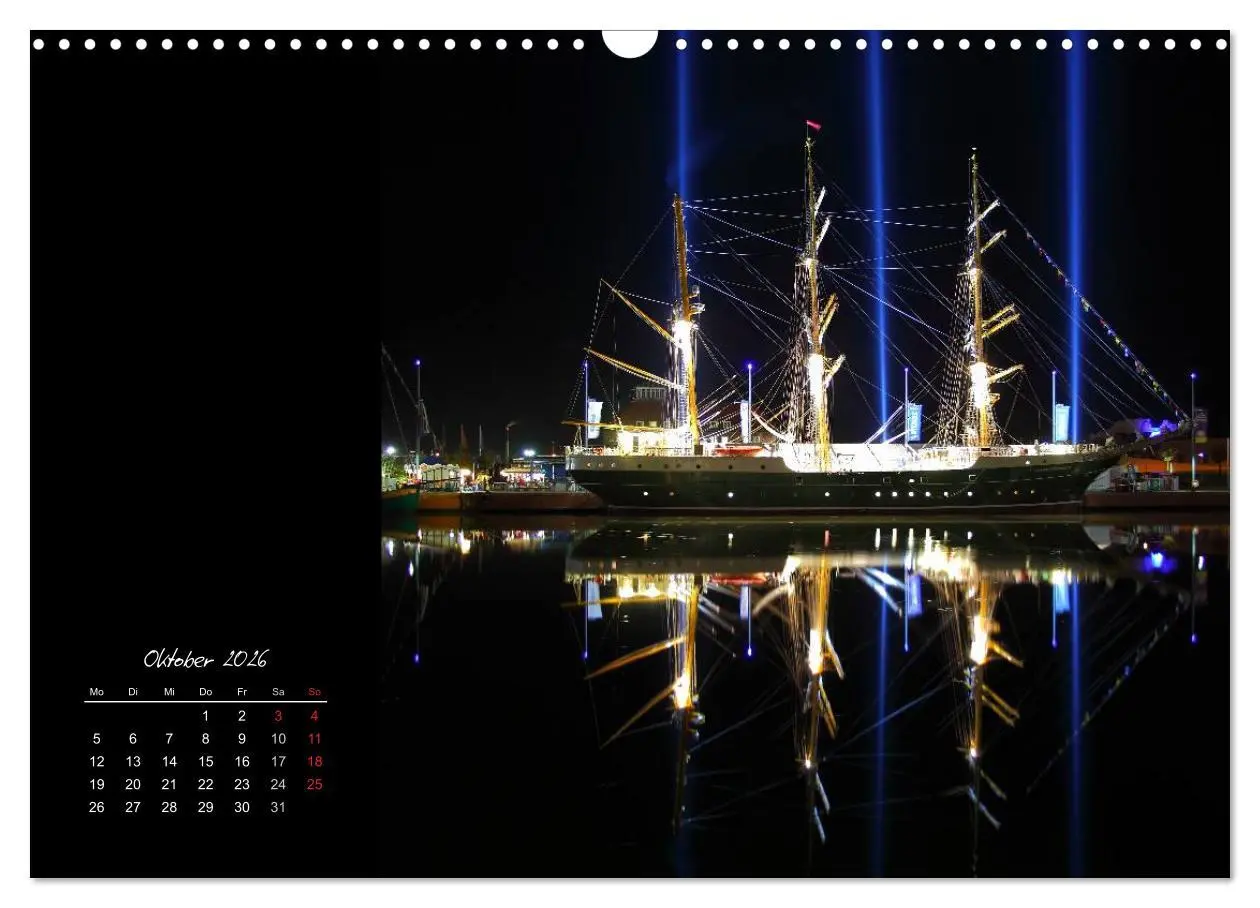1260x908 pixels.
Task: Pick date 27 in the last row
Action: 133,808
